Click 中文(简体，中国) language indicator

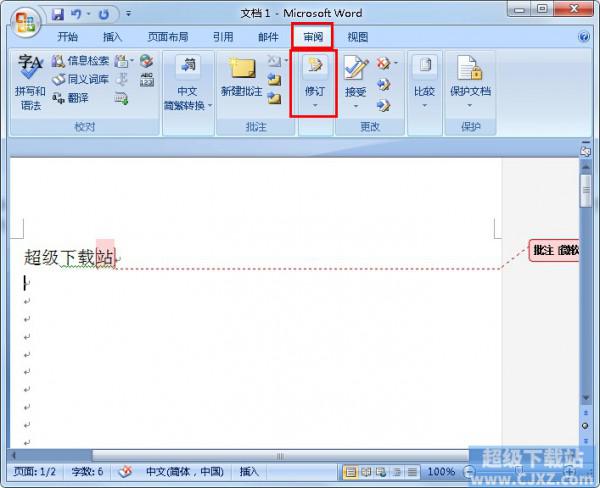[x=185, y=472]
